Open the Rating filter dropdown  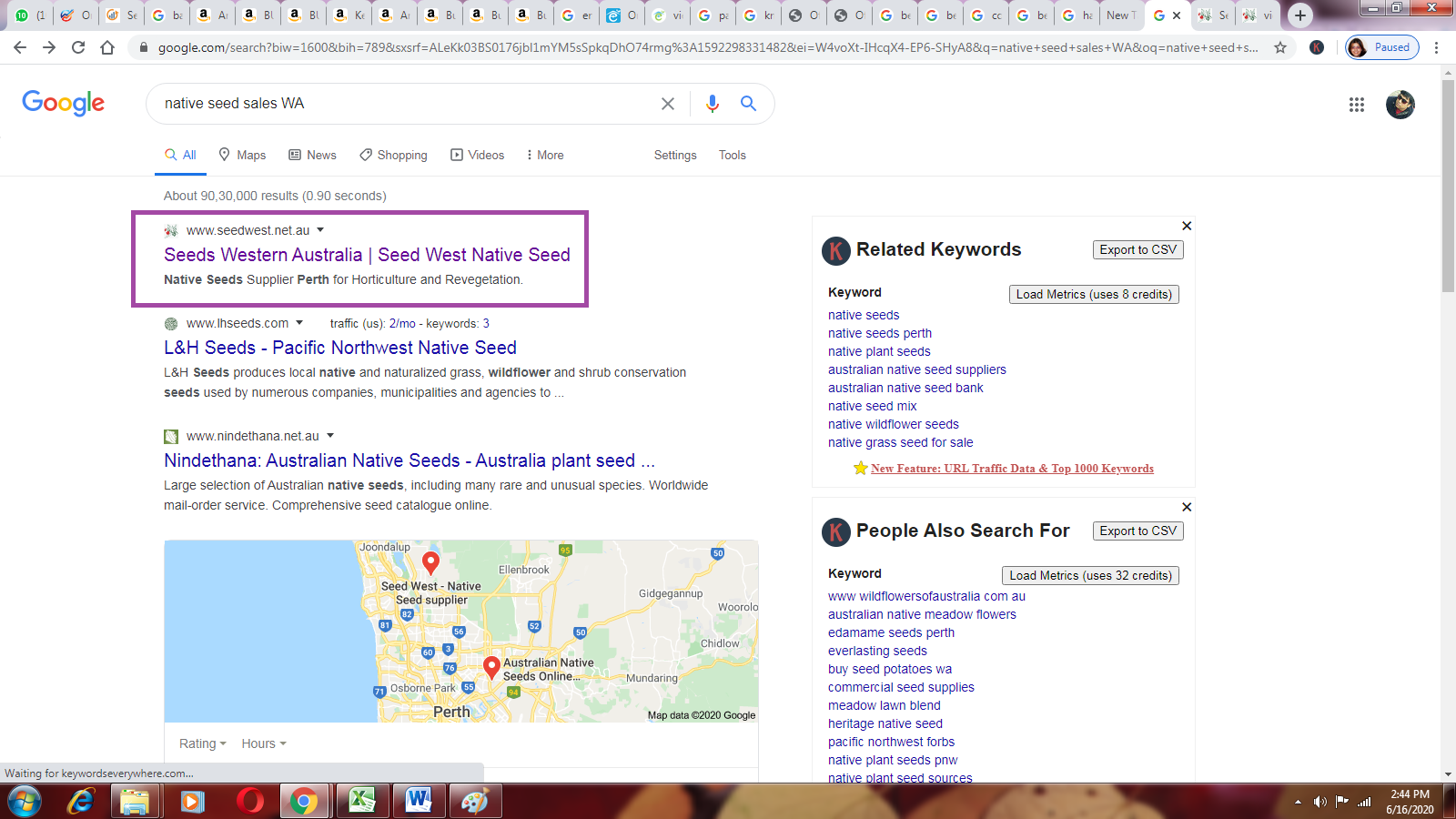(202, 743)
